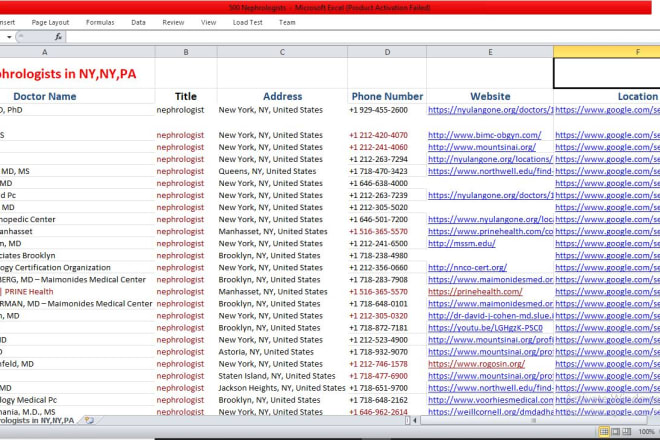Open Google location link in +1 212-305-5020 row
The height and width of the screenshot is (440, 660).
(x=607, y=207)
